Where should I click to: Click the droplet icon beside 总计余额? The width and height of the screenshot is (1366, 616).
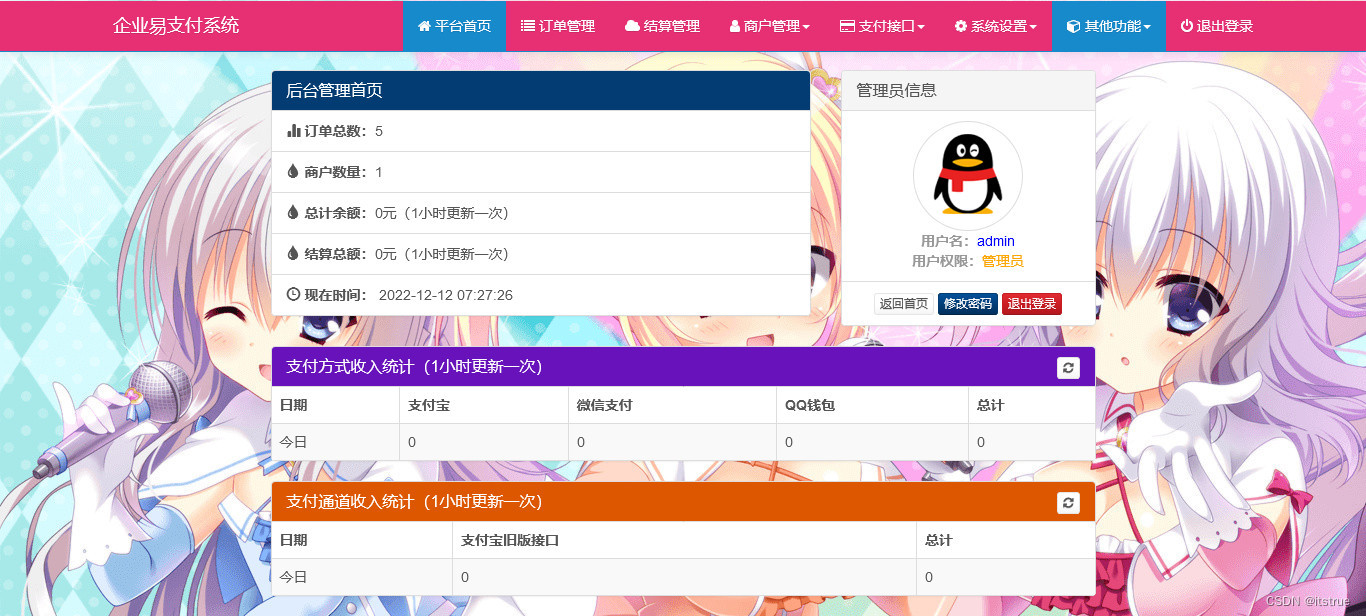coord(293,212)
